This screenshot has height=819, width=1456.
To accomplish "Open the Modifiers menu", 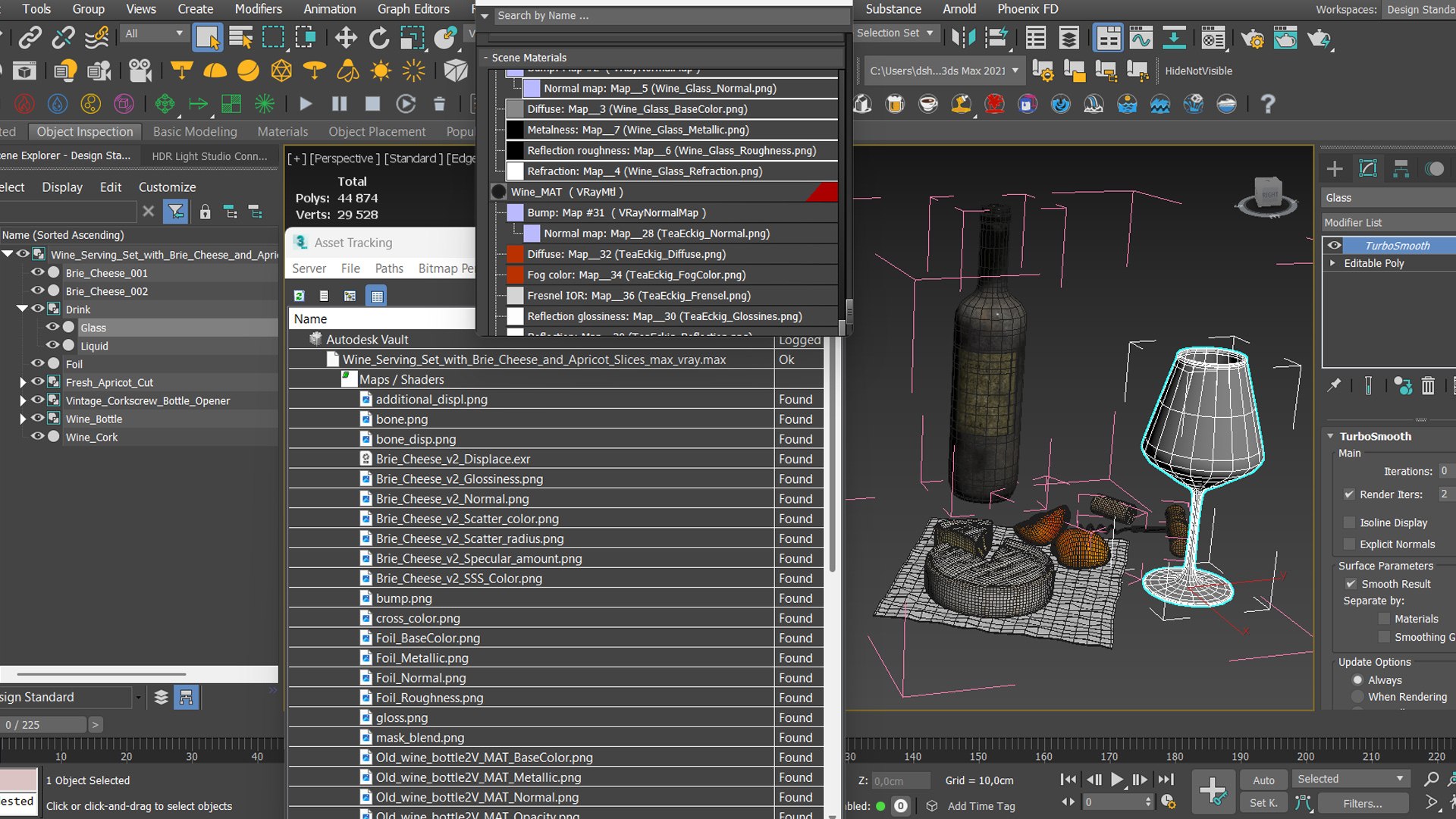I will tap(258, 9).
